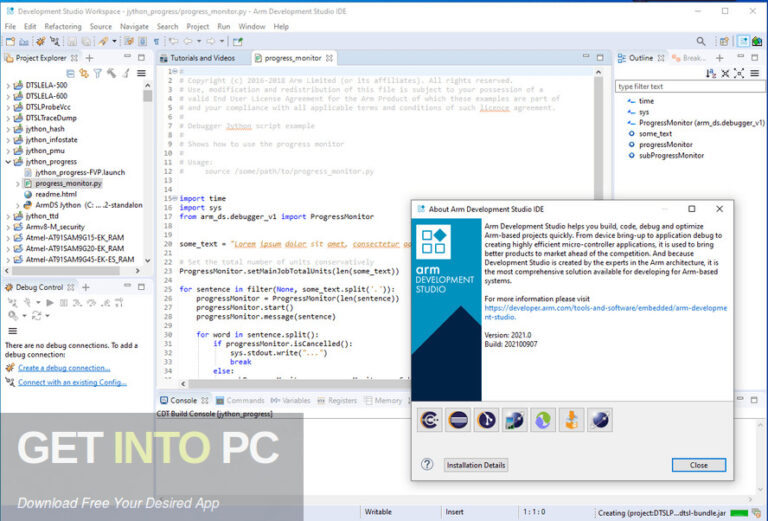768x521 pixels.
Task: Switch to the highlighted Development Studio perspective
Action: 743,41
